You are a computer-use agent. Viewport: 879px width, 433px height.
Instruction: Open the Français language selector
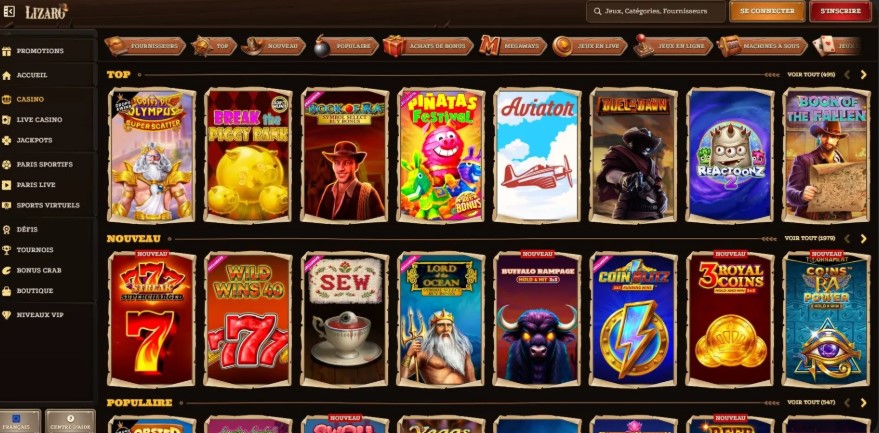point(21,421)
